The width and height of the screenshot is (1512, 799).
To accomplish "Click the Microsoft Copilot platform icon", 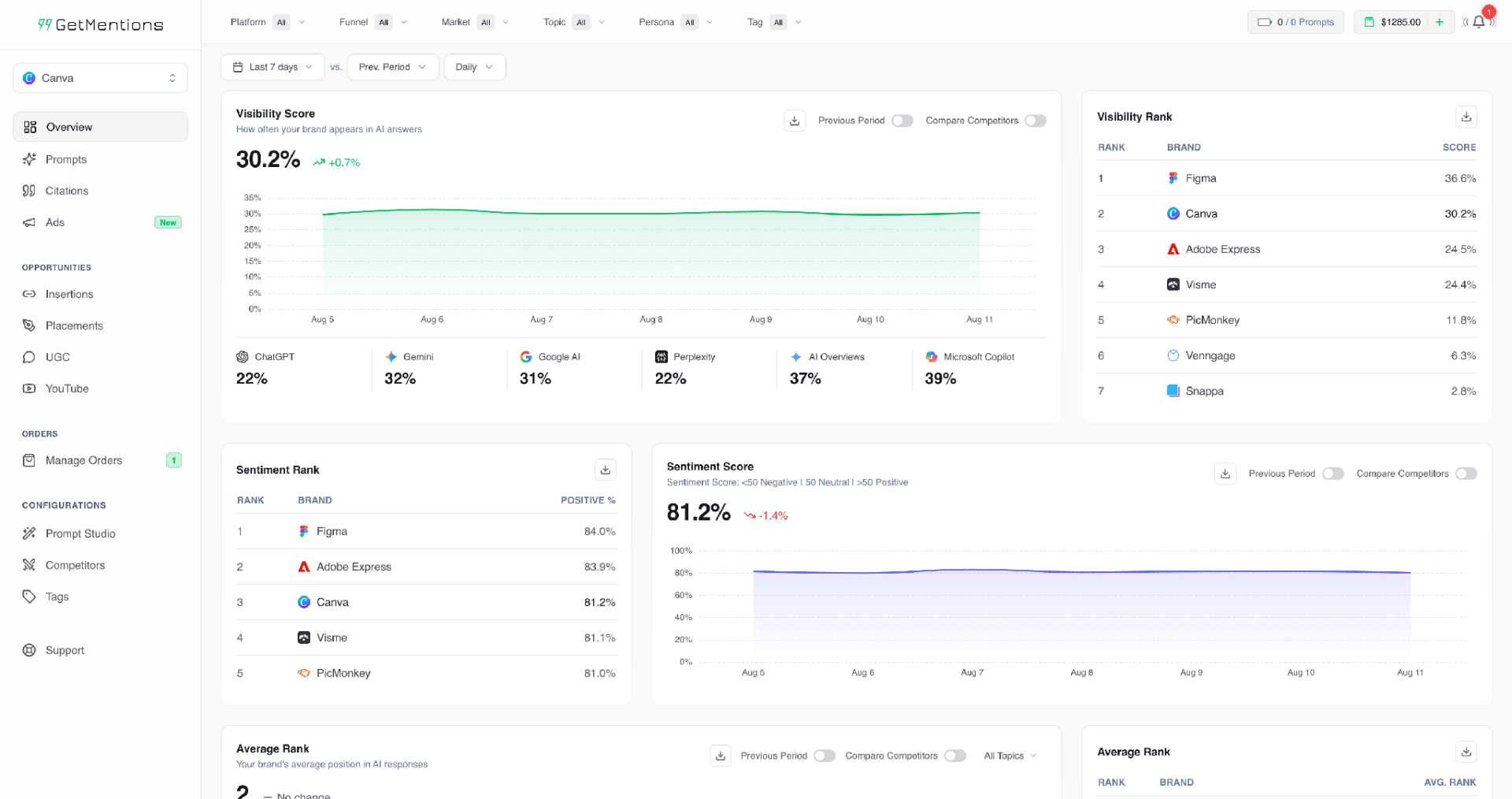I will click(932, 357).
